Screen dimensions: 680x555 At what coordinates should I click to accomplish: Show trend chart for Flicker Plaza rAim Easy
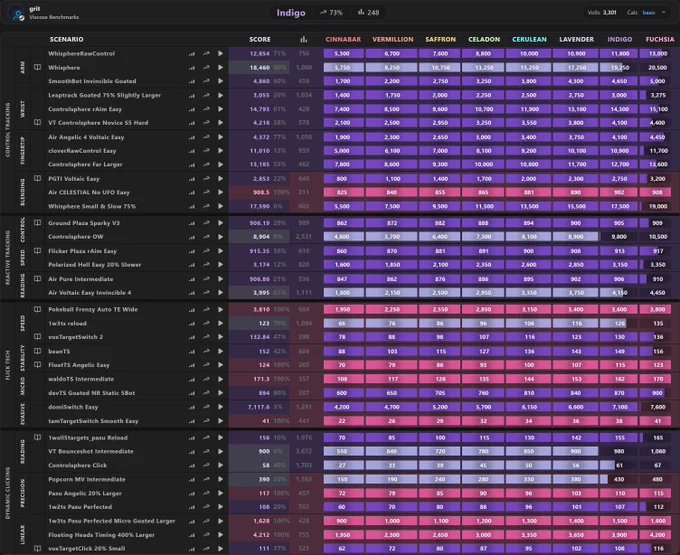coord(206,251)
